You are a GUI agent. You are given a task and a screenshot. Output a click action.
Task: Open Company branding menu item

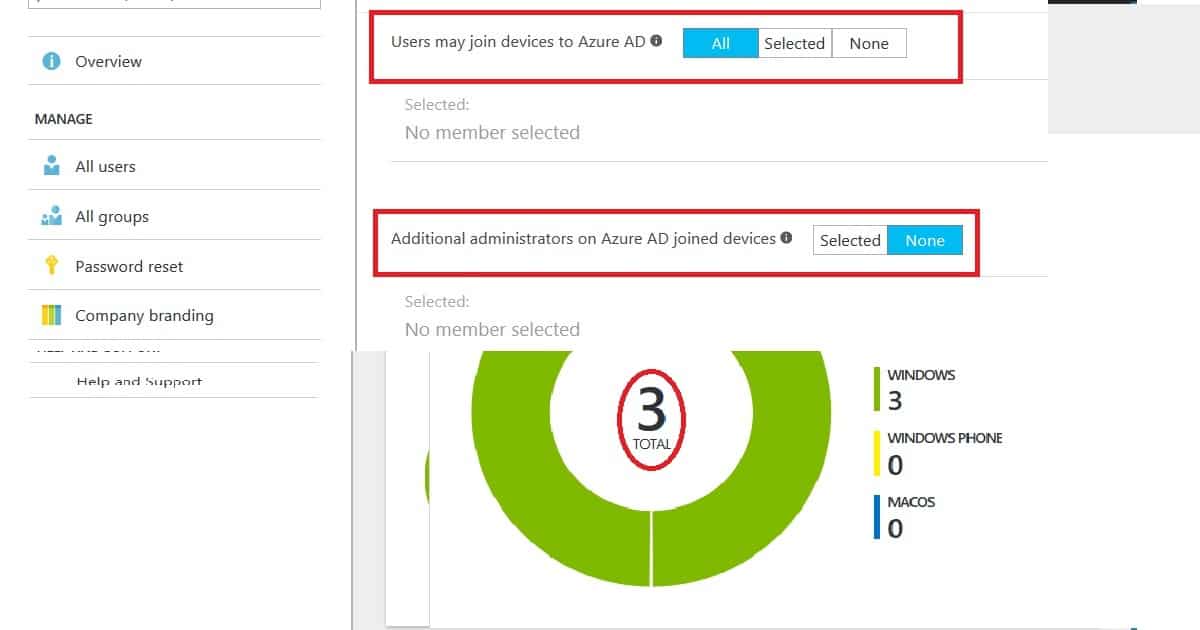tap(175, 315)
